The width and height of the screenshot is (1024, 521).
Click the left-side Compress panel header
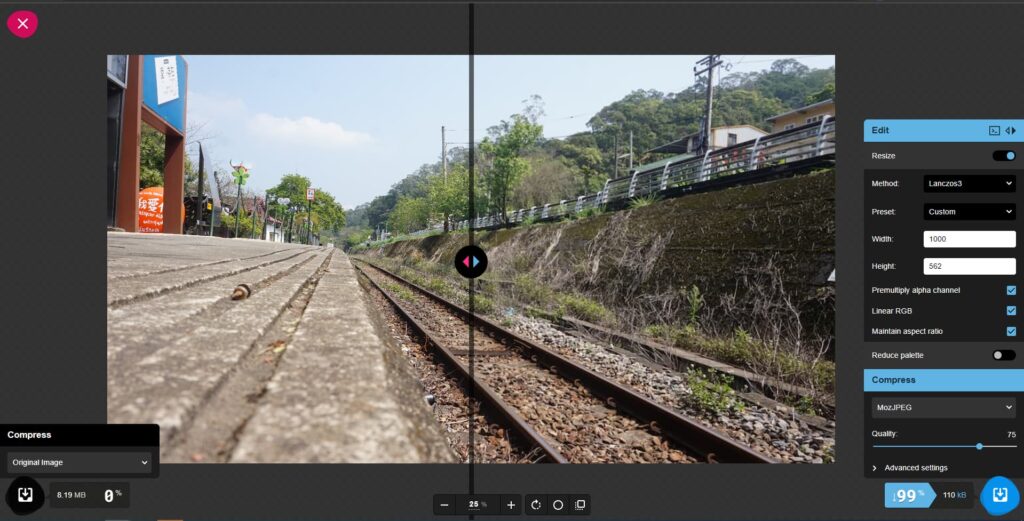(x=79, y=435)
